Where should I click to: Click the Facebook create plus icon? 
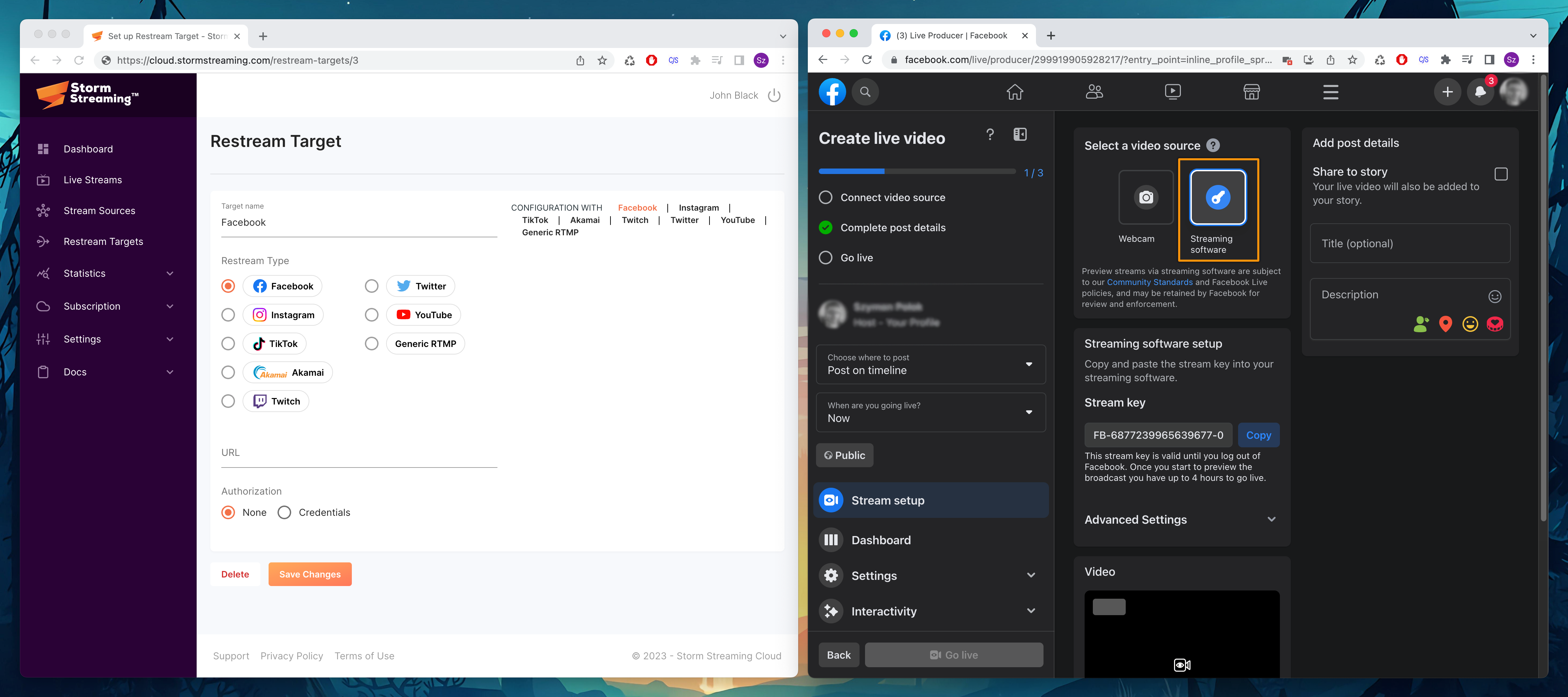coord(1447,92)
